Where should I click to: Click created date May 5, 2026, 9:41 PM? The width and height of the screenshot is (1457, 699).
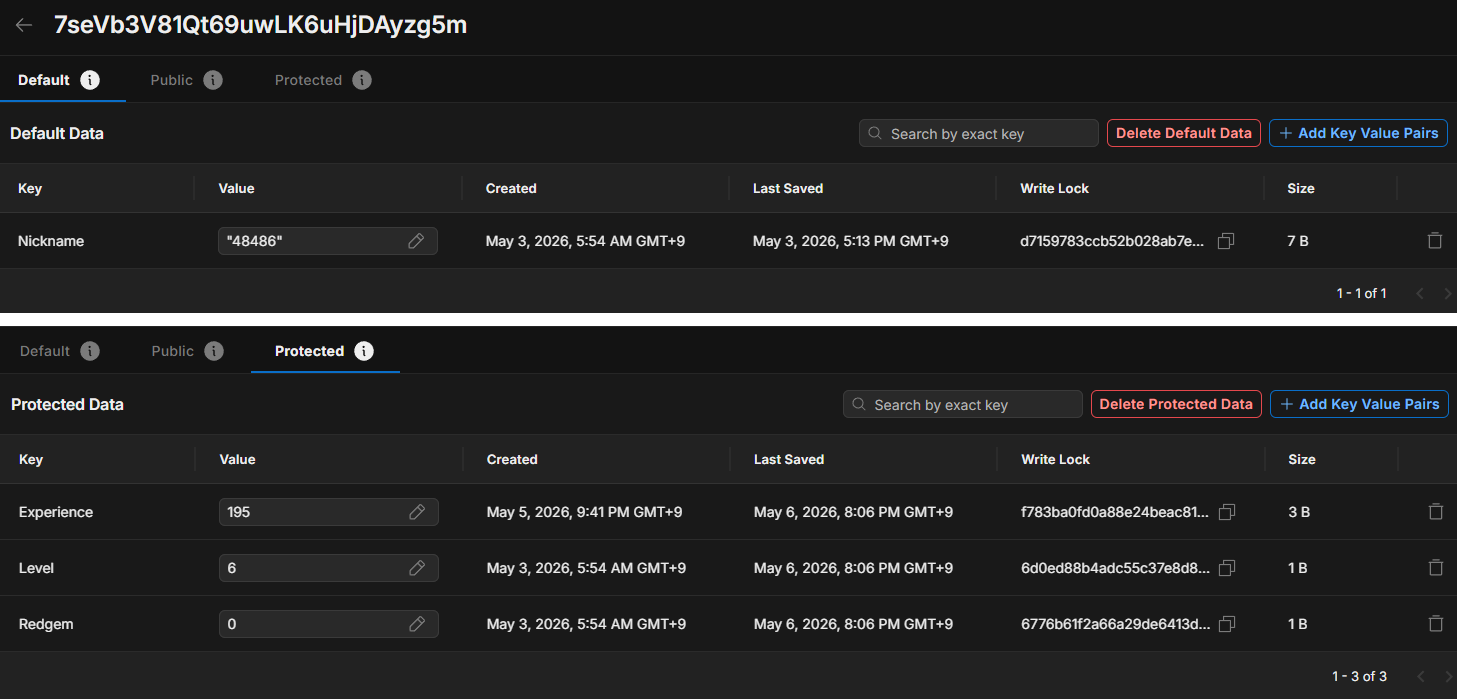point(585,512)
